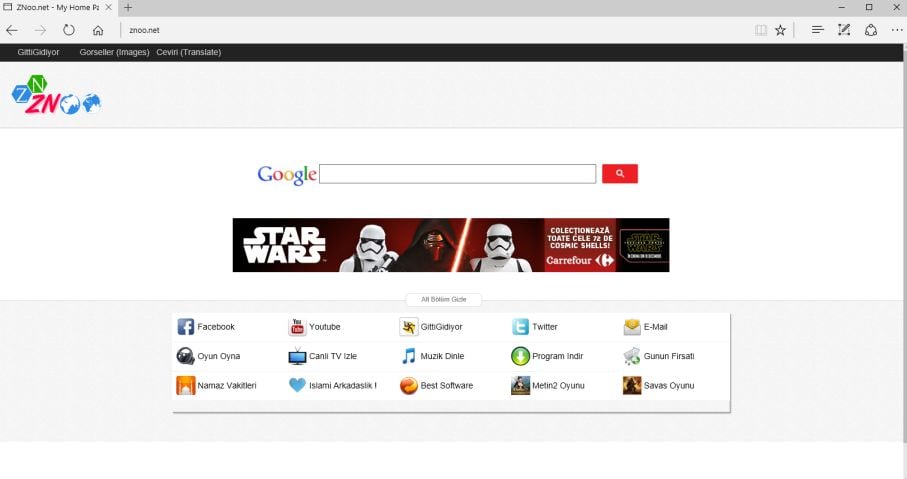Open the Metin2 Oyunu text link
The width and height of the screenshot is (907, 479).
(x=558, y=385)
